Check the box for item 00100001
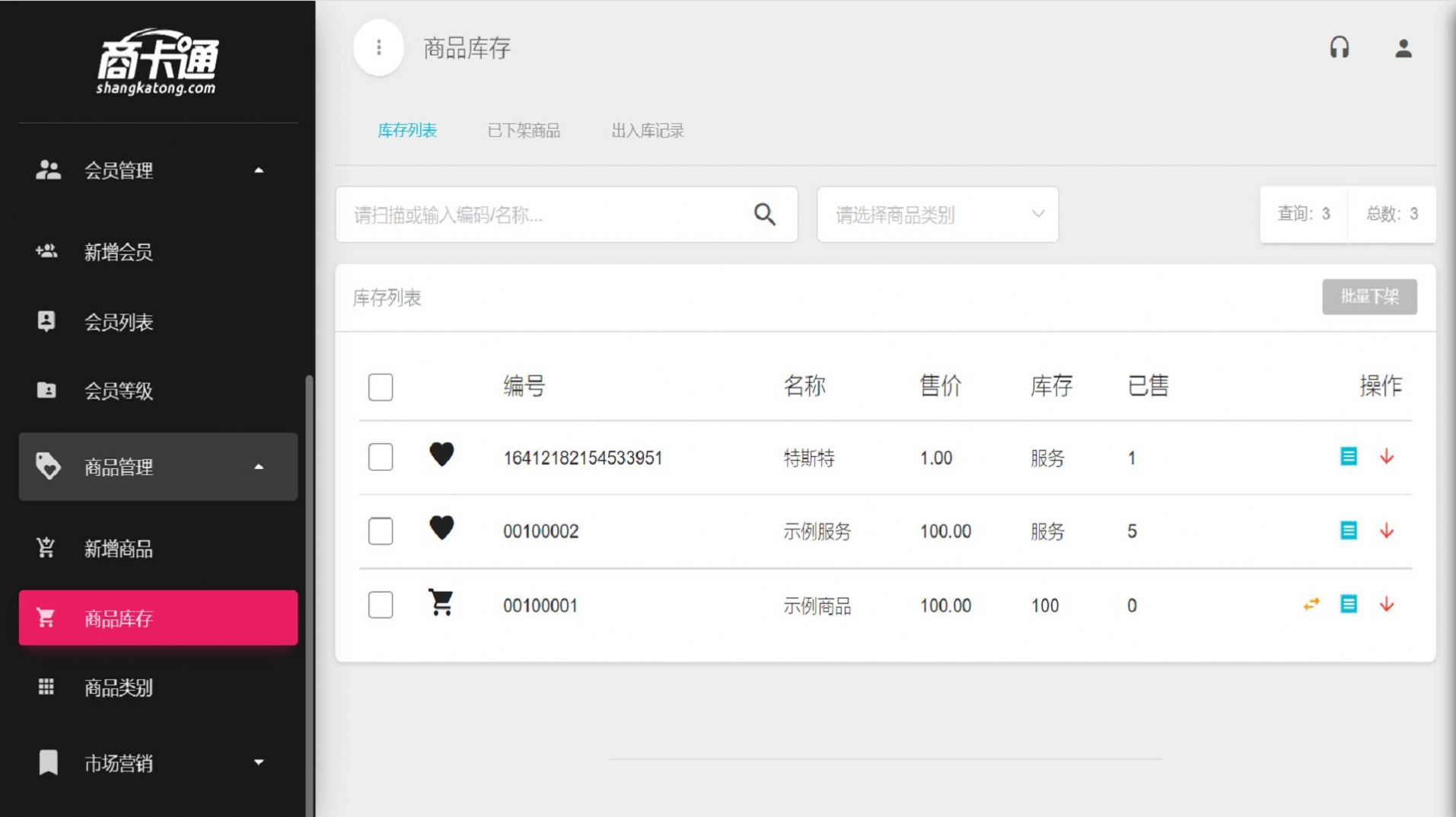This screenshot has width=1456, height=817. coord(381,605)
